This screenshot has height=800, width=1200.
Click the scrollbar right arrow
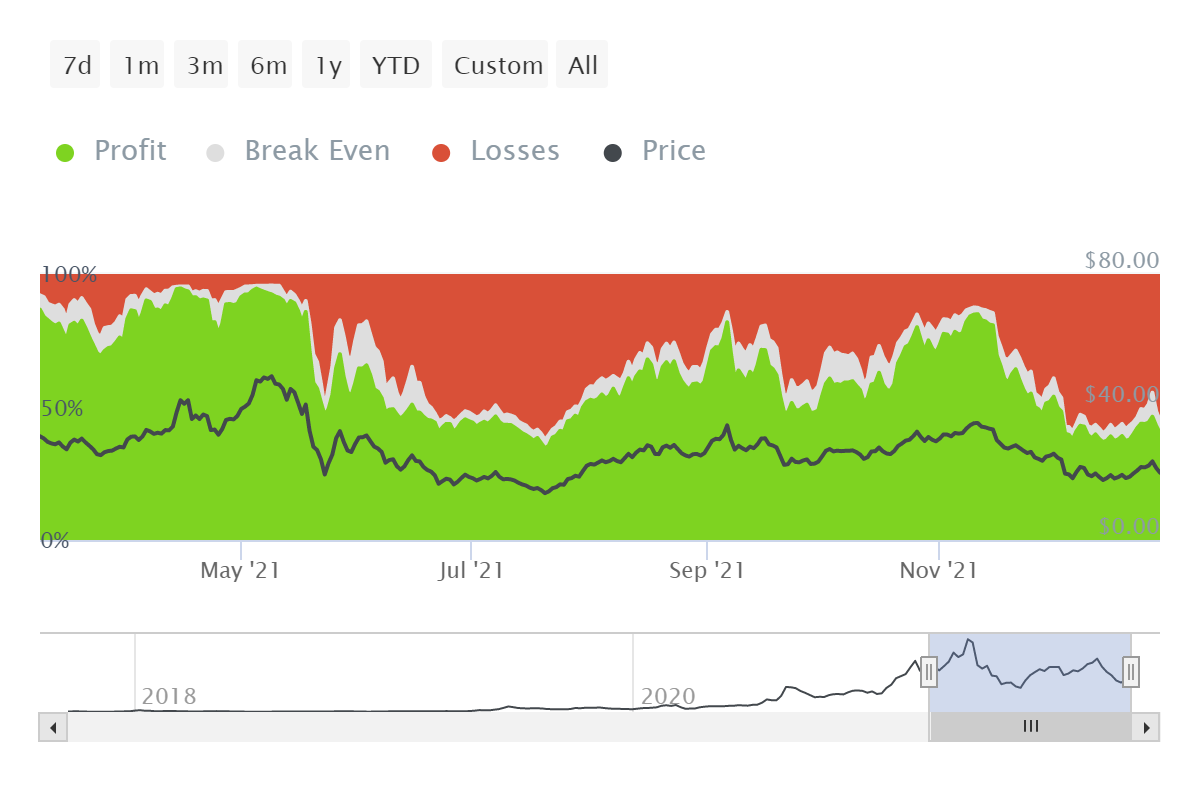[1147, 727]
